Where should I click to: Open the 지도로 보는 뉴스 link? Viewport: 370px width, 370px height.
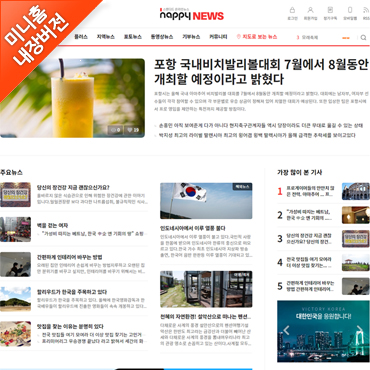click(x=257, y=37)
